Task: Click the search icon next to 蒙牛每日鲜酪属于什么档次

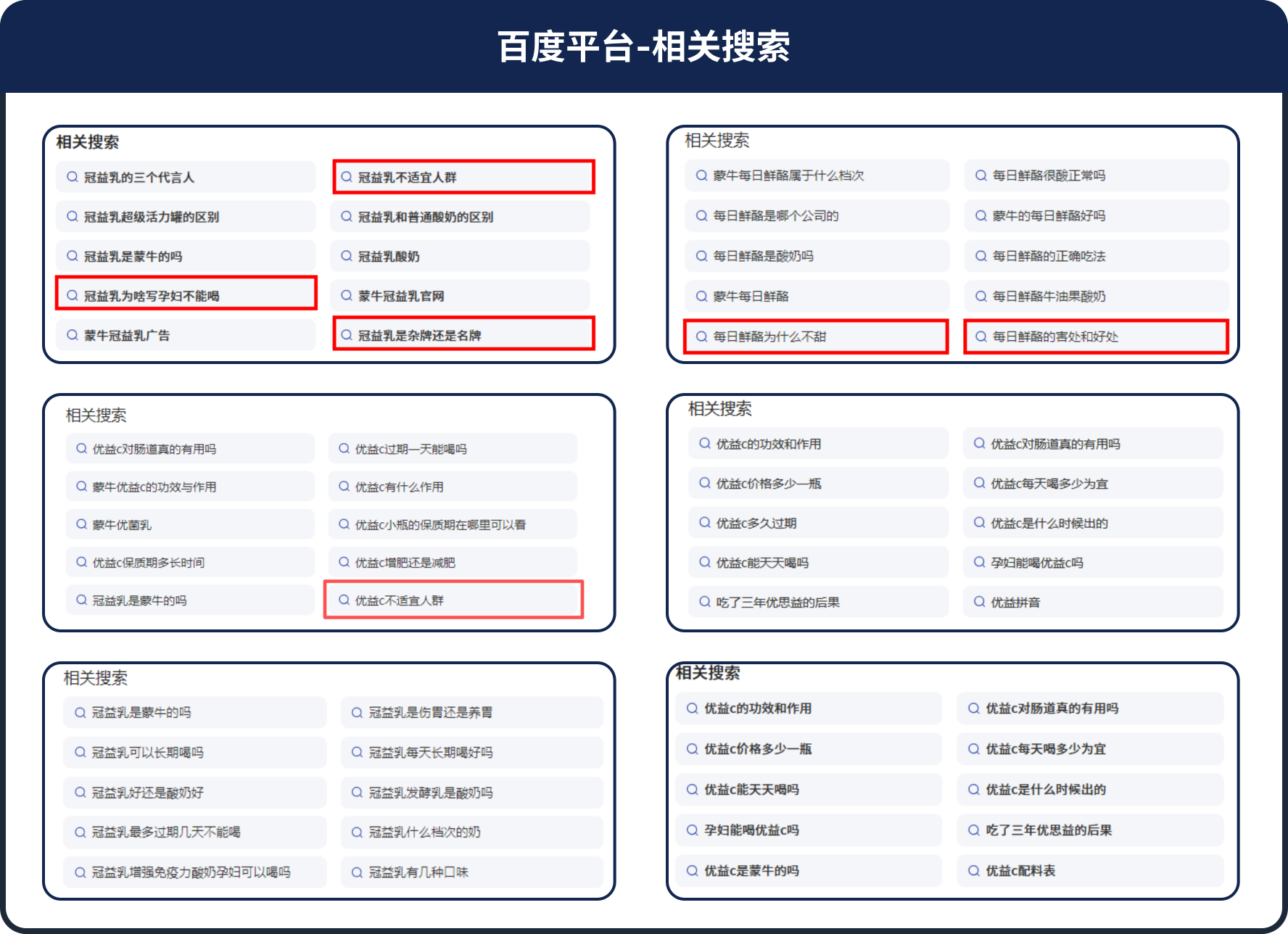Action: (701, 175)
